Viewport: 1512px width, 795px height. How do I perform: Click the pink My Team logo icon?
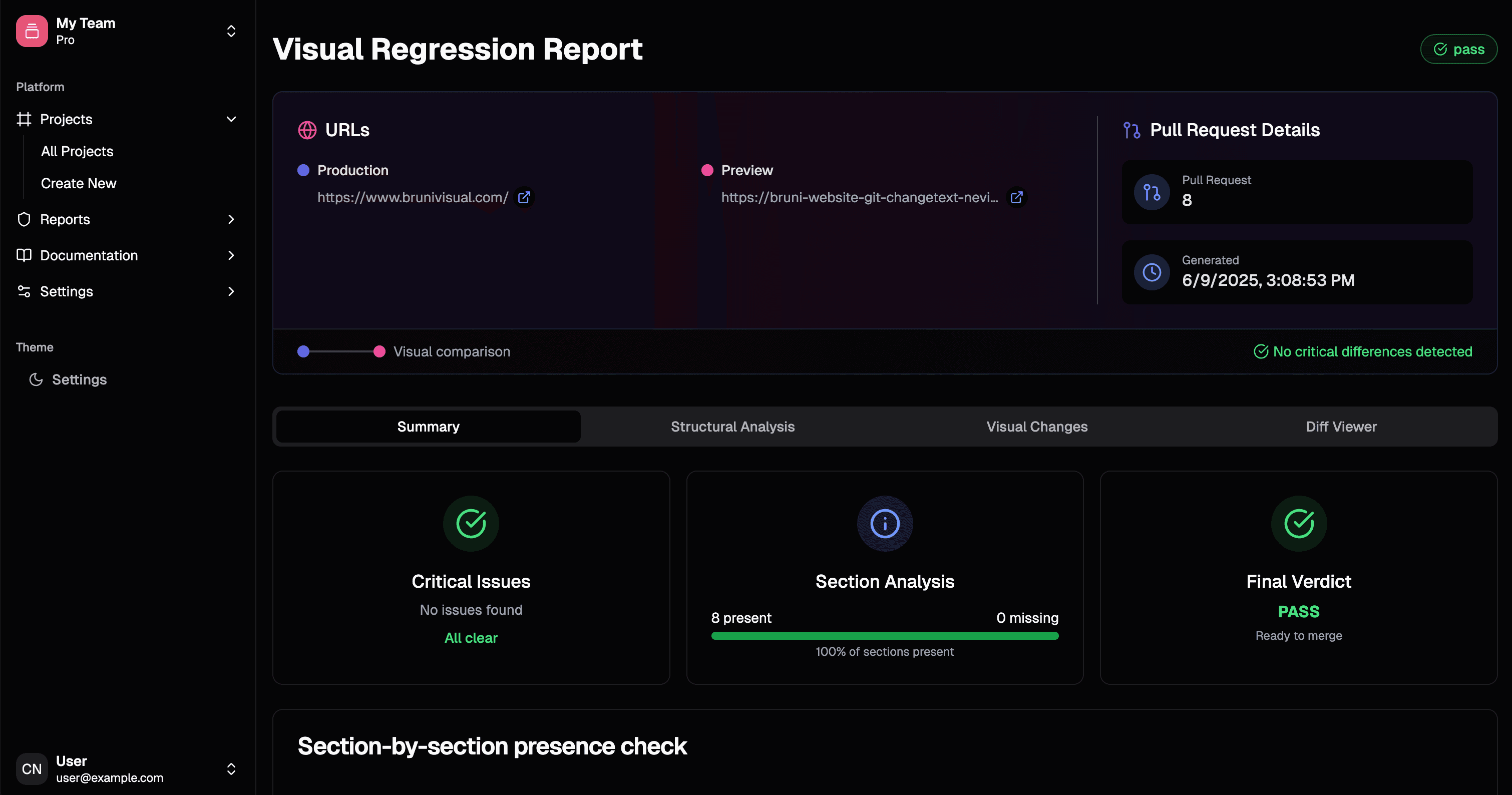click(32, 31)
